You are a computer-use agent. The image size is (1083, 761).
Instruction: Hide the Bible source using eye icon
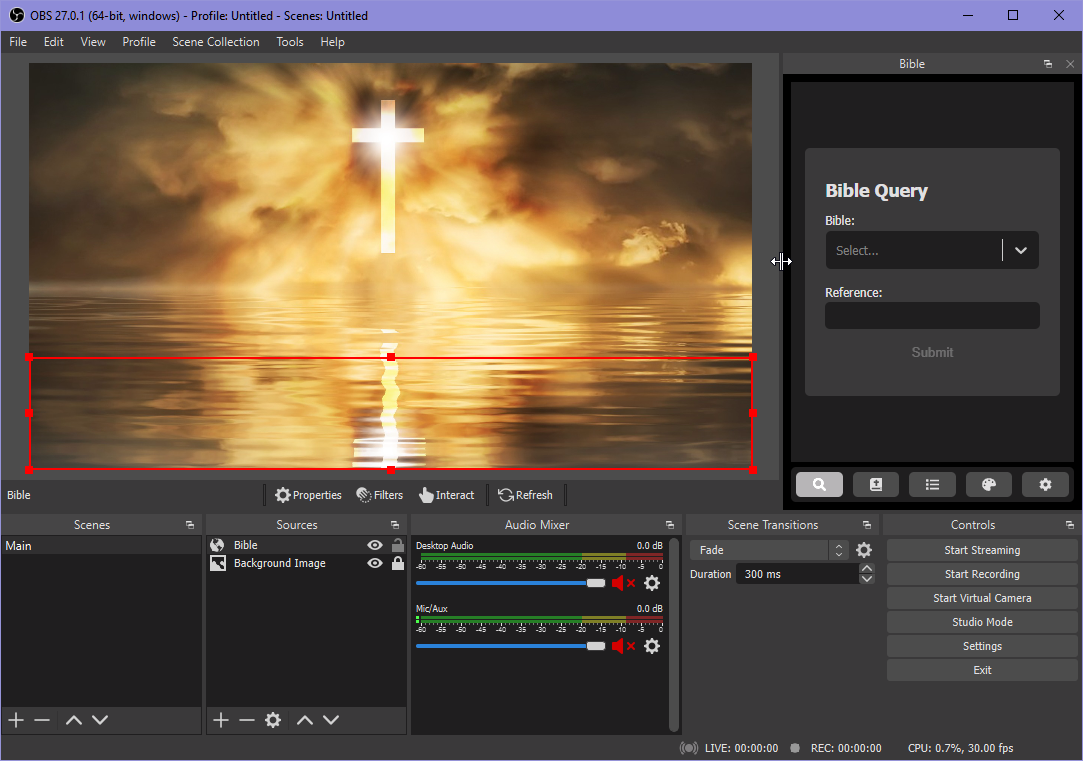pos(375,545)
